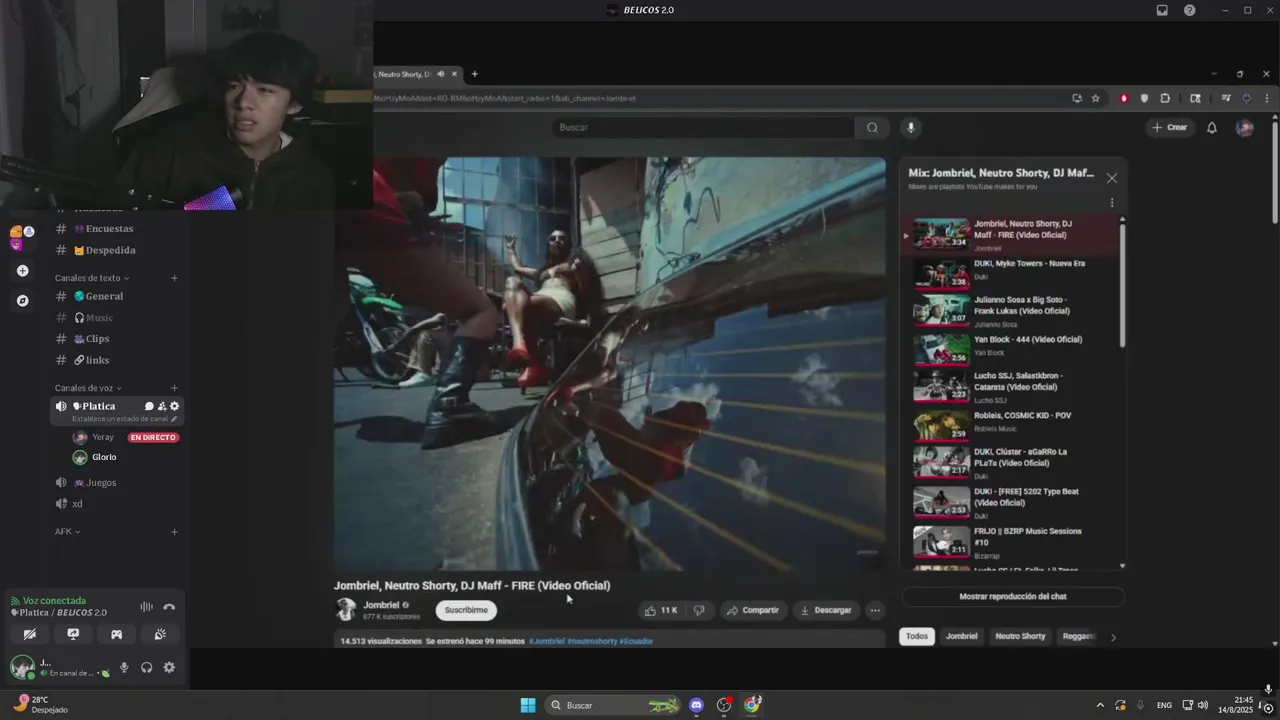
Task: Invite people to Platica channel
Action: [162, 406]
